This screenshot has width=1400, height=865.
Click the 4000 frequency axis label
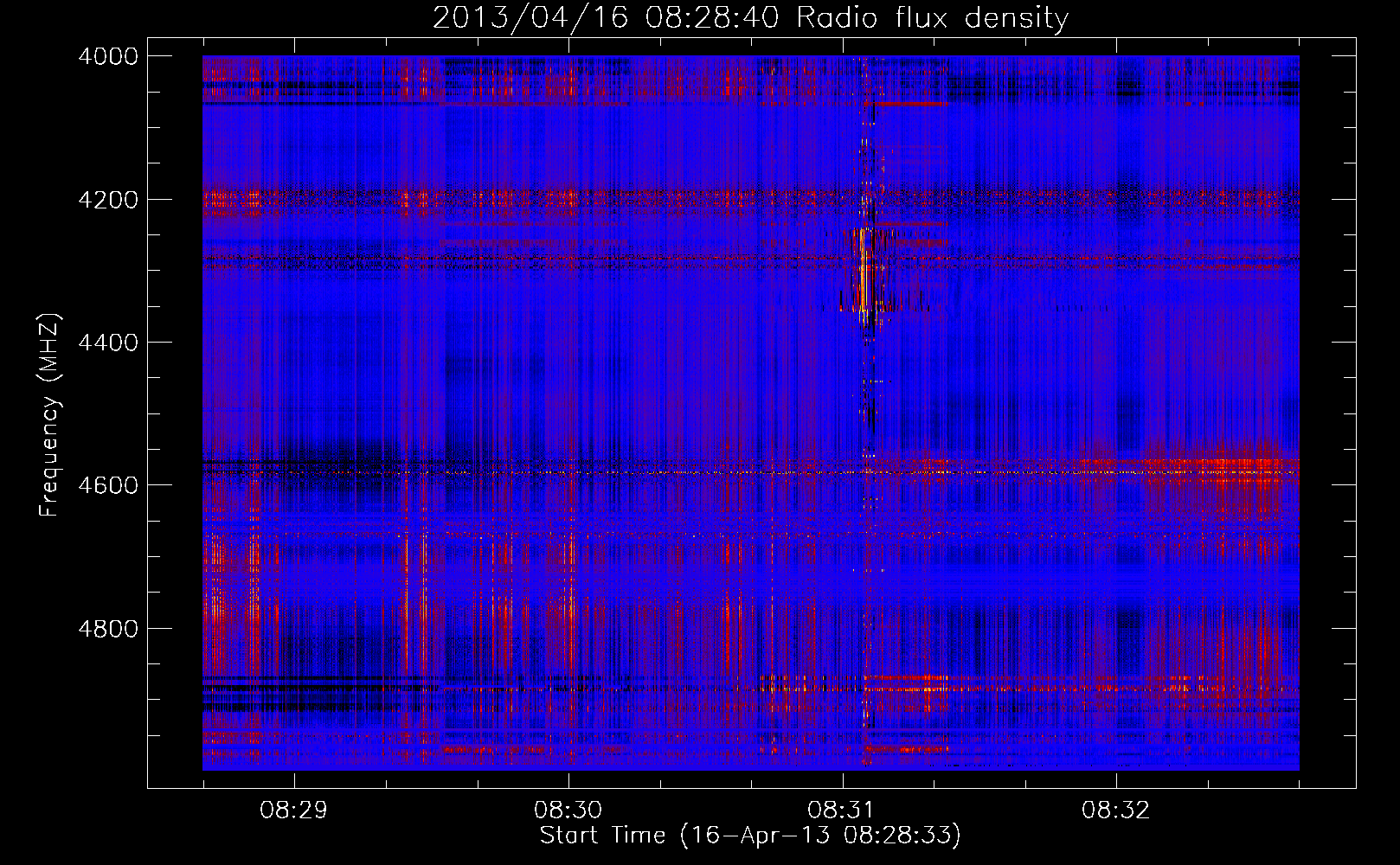point(108,56)
